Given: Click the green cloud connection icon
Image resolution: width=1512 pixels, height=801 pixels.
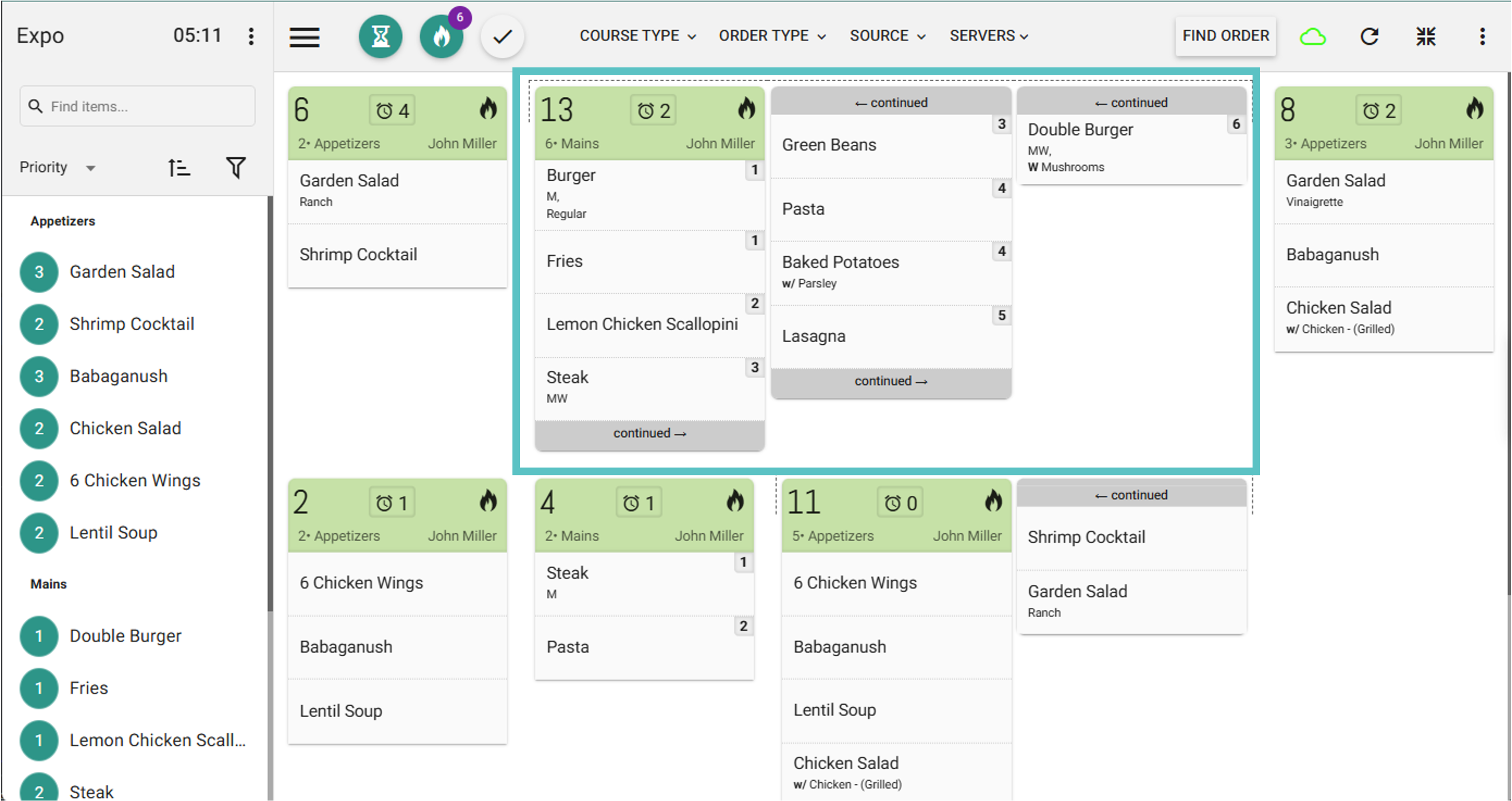Looking at the screenshot, I should (x=1312, y=37).
